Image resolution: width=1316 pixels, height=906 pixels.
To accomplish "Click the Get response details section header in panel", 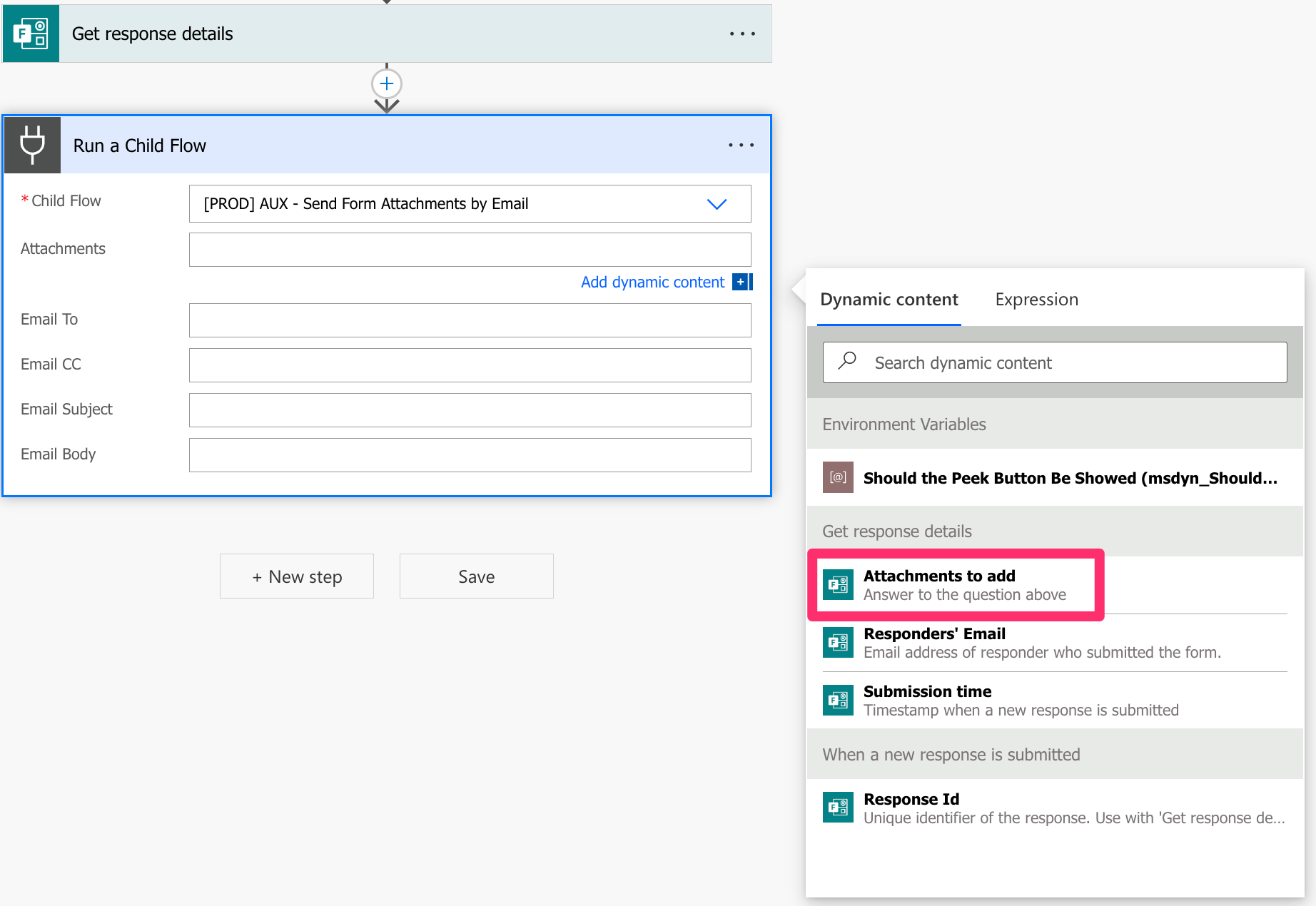I will coord(1055,531).
